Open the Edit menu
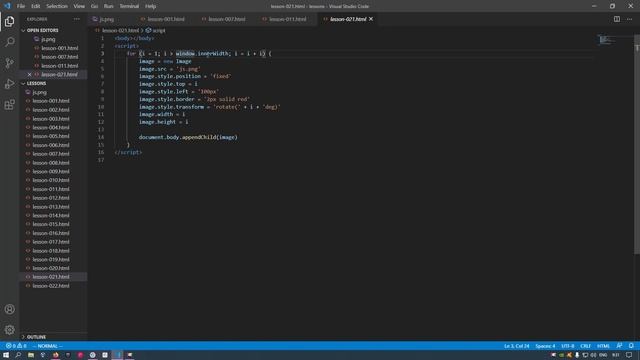This screenshot has height=360, width=640. point(36,6)
